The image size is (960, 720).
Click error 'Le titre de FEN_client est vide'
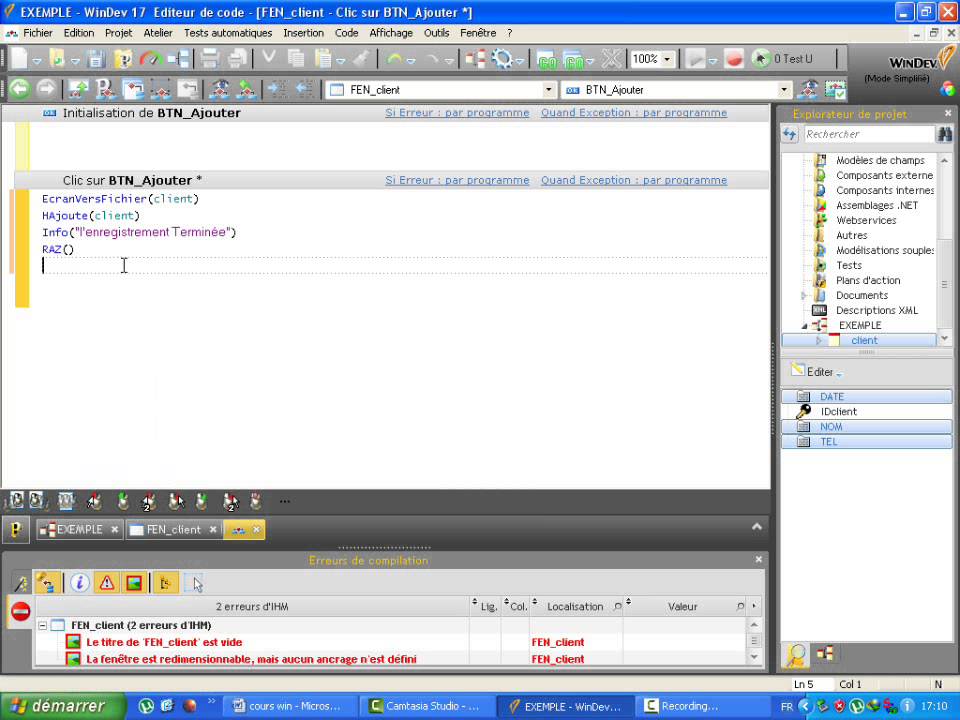(164, 642)
